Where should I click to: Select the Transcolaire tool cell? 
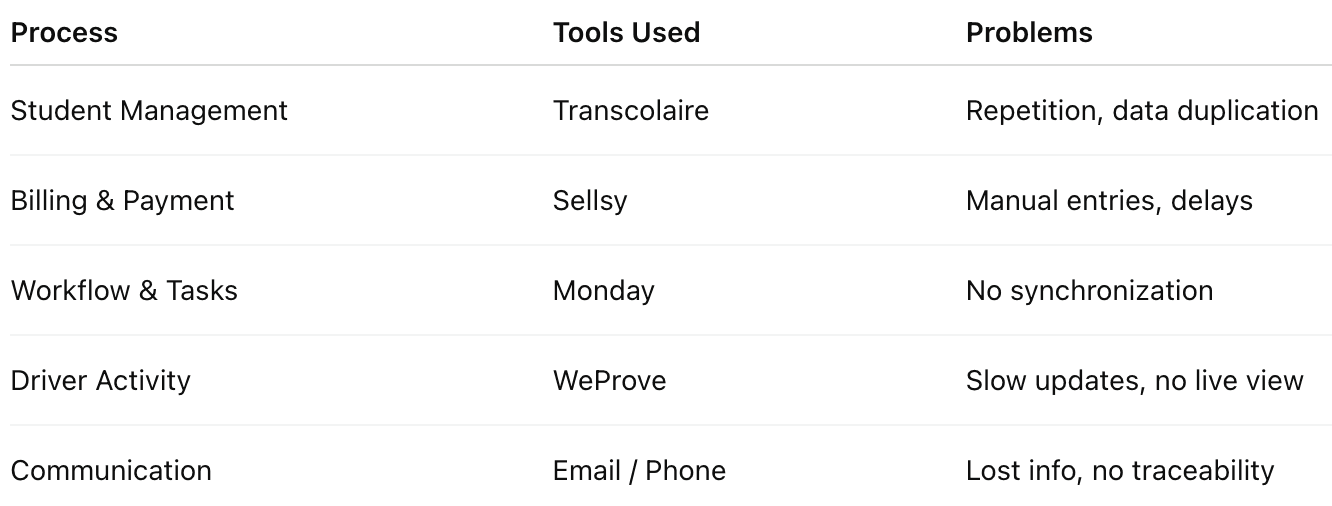[x=631, y=110]
